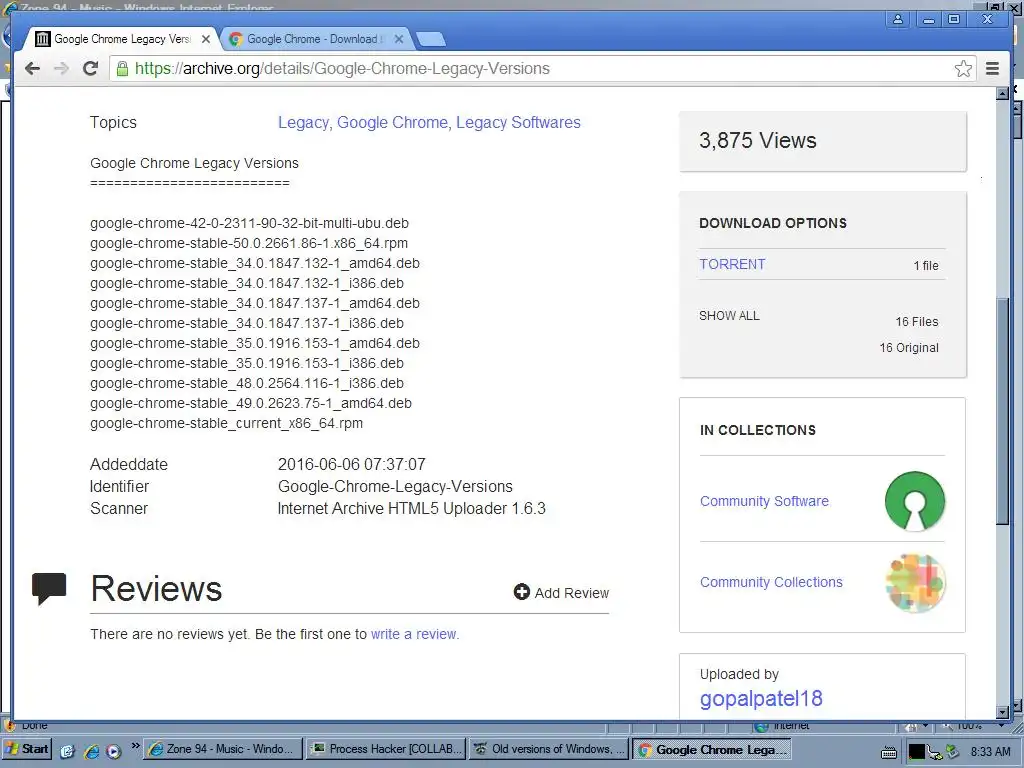Open the Windows Start menu
Screen dimensions: 1024x768
pyautogui.click(x=27, y=749)
